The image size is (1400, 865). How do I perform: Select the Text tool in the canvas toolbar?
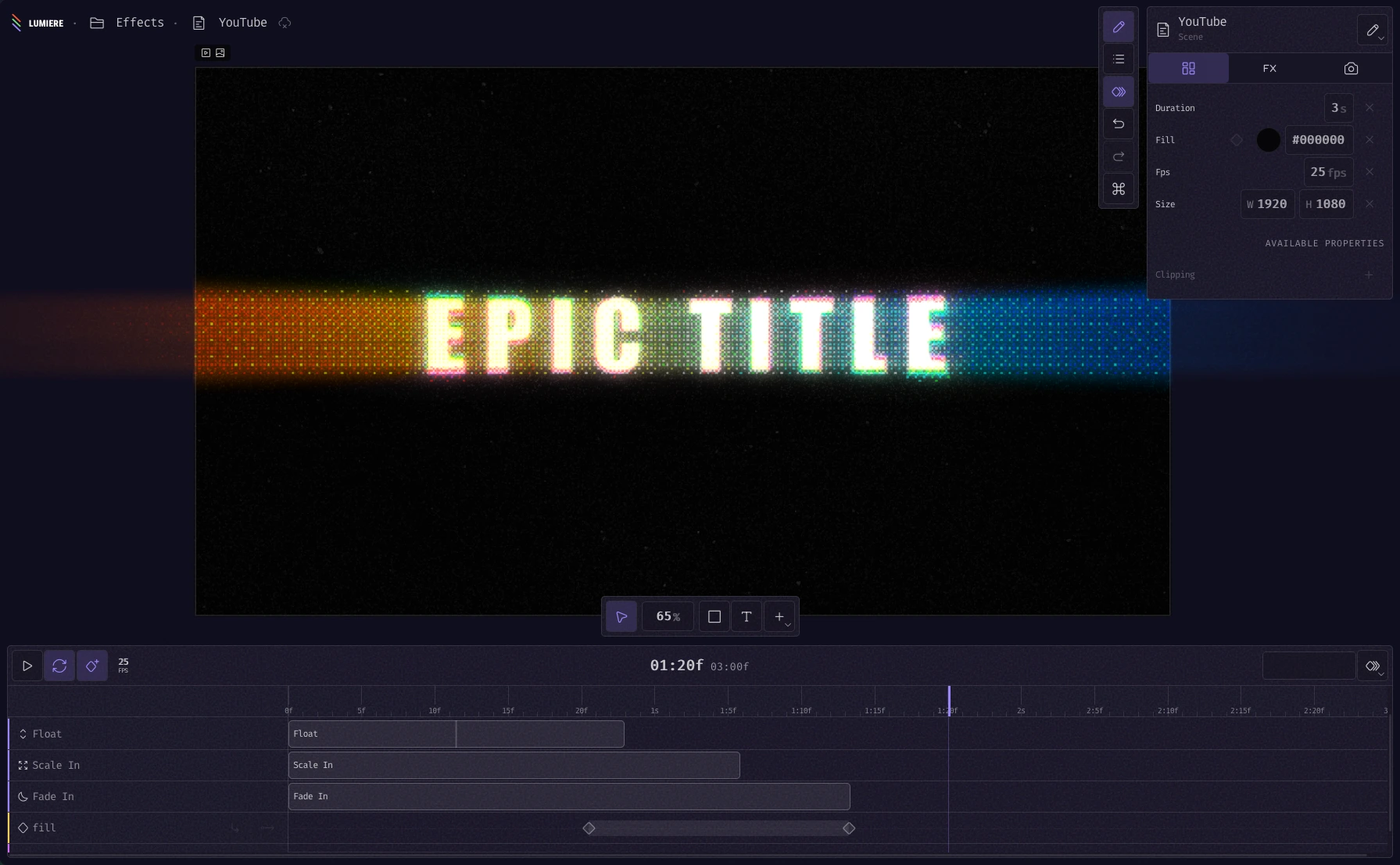pos(747,616)
